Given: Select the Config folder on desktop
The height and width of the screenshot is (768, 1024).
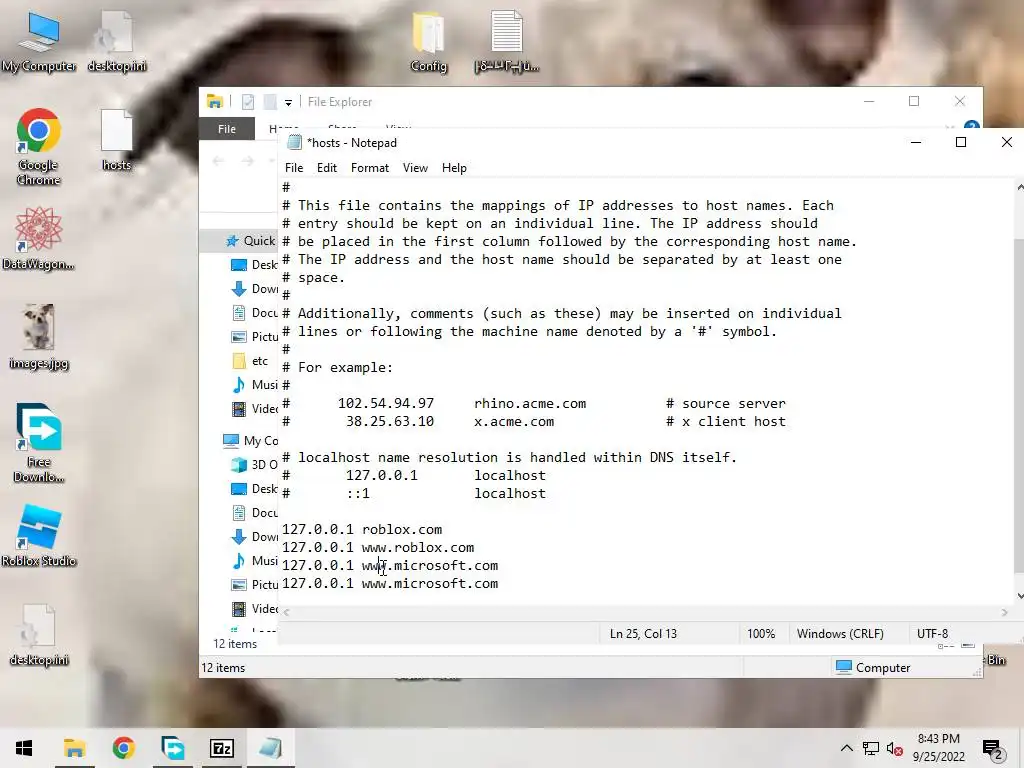Looking at the screenshot, I should coord(428,41).
